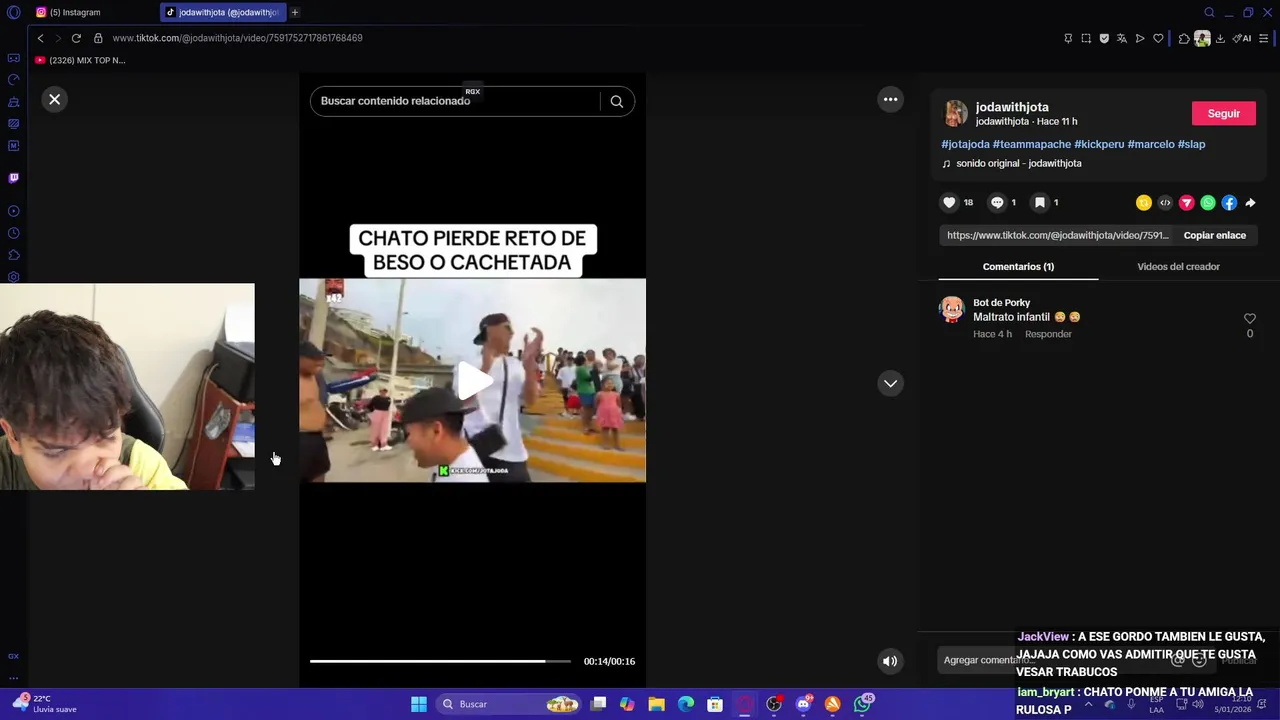Image resolution: width=1280 pixels, height=720 pixels.
Task: Share via the yellow repost icon
Action: (x=1144, y=203)
